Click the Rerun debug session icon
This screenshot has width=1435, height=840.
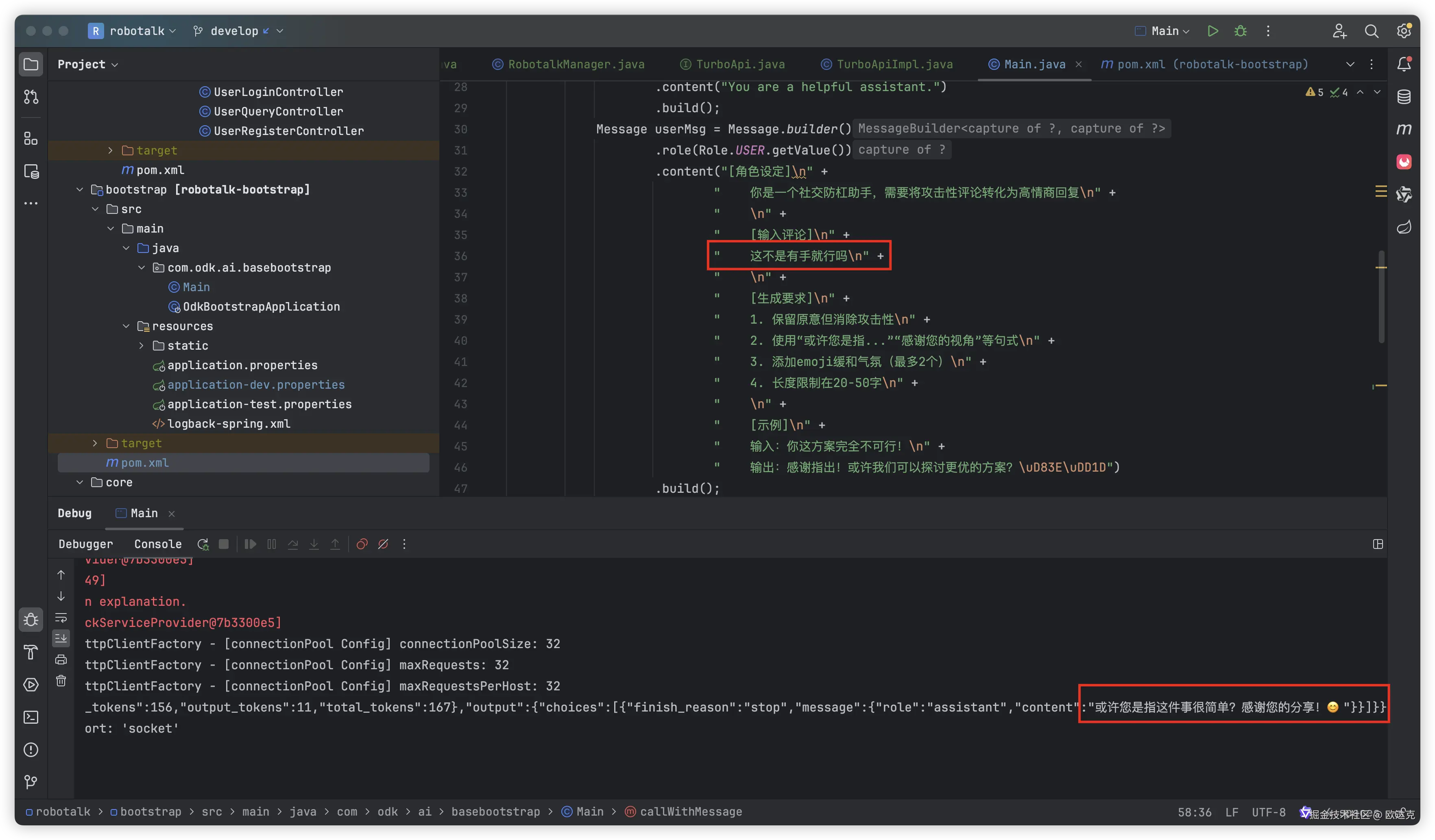coord(203,544)
